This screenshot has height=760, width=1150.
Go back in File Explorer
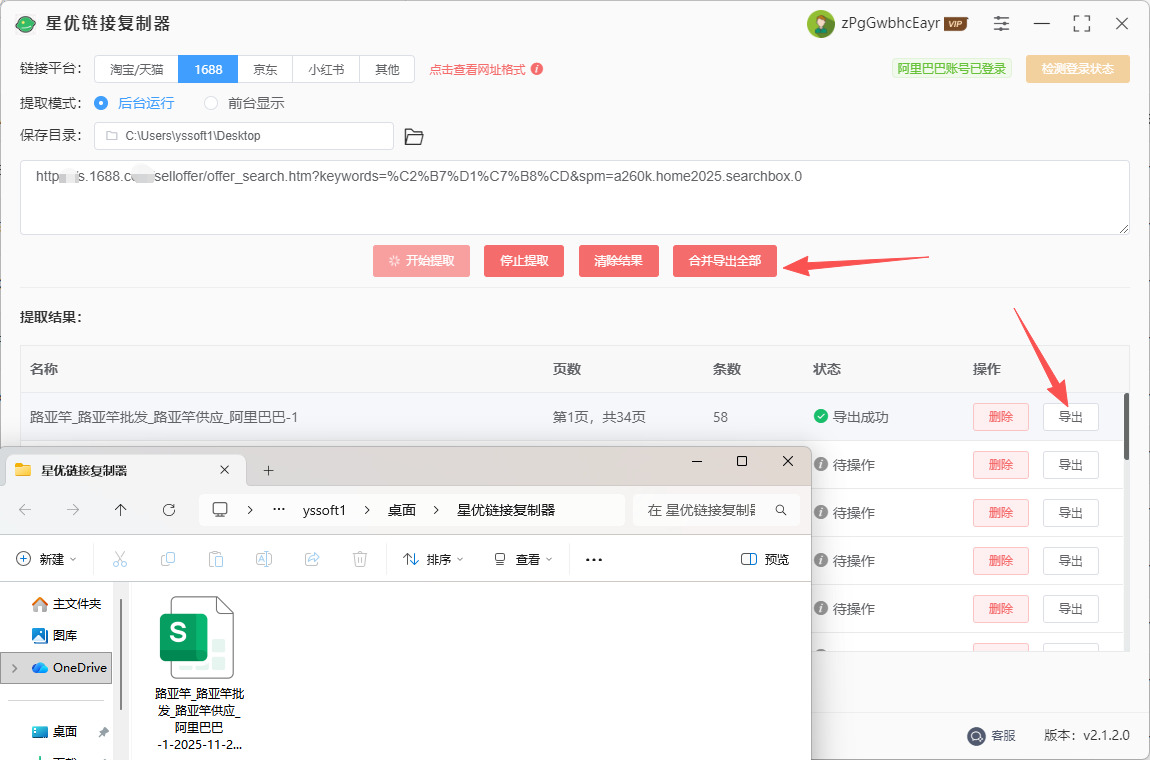pyautogui.click(x=25, y=510)
